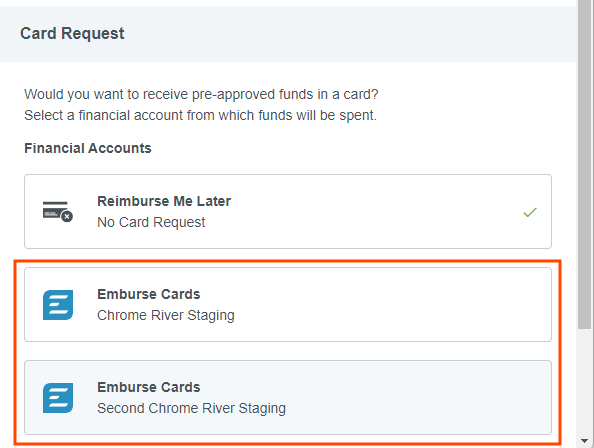Click the Reimburse Me Later title text
The image size is (594, 448).
164,201
